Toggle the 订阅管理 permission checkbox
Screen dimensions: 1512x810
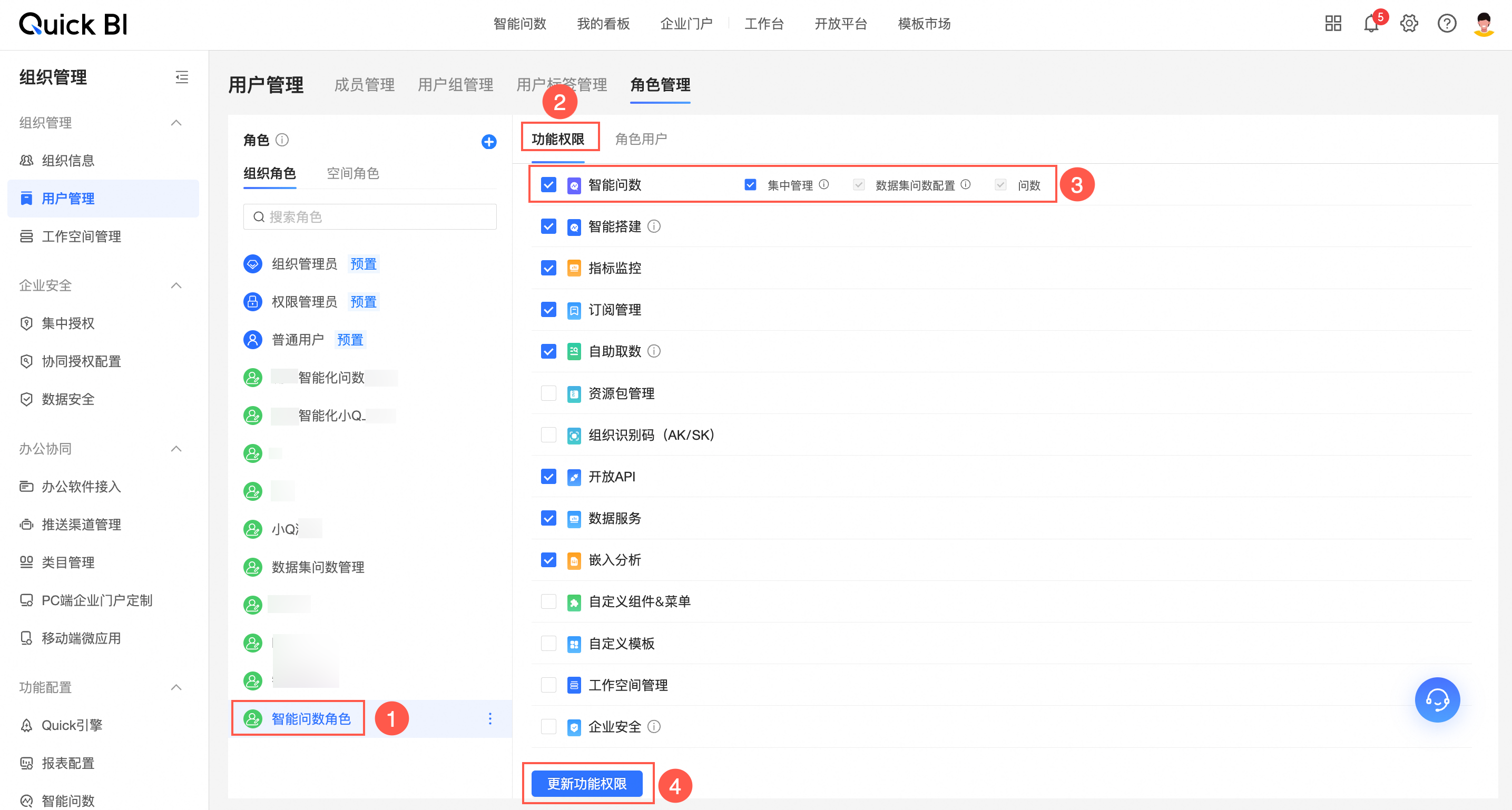[x=548, y=310]
